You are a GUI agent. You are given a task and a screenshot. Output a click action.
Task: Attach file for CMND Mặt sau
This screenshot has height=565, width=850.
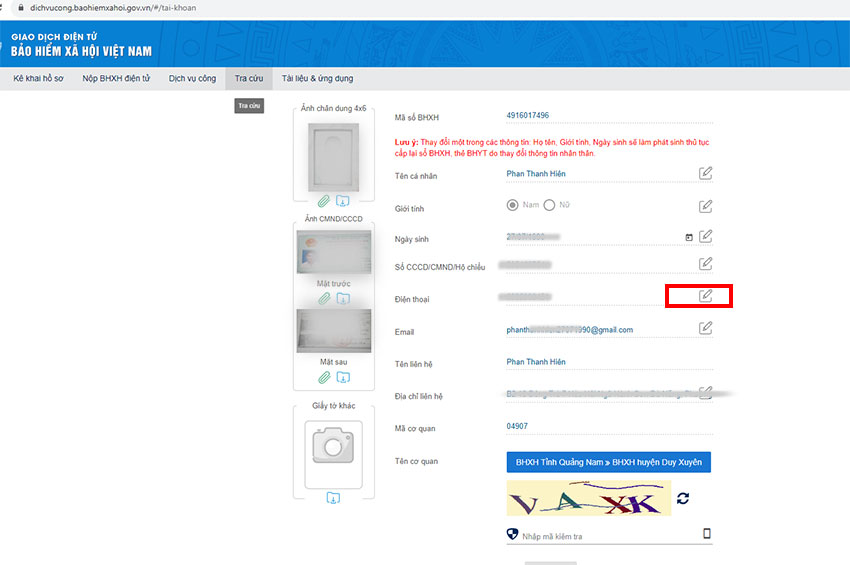(324, 377)
